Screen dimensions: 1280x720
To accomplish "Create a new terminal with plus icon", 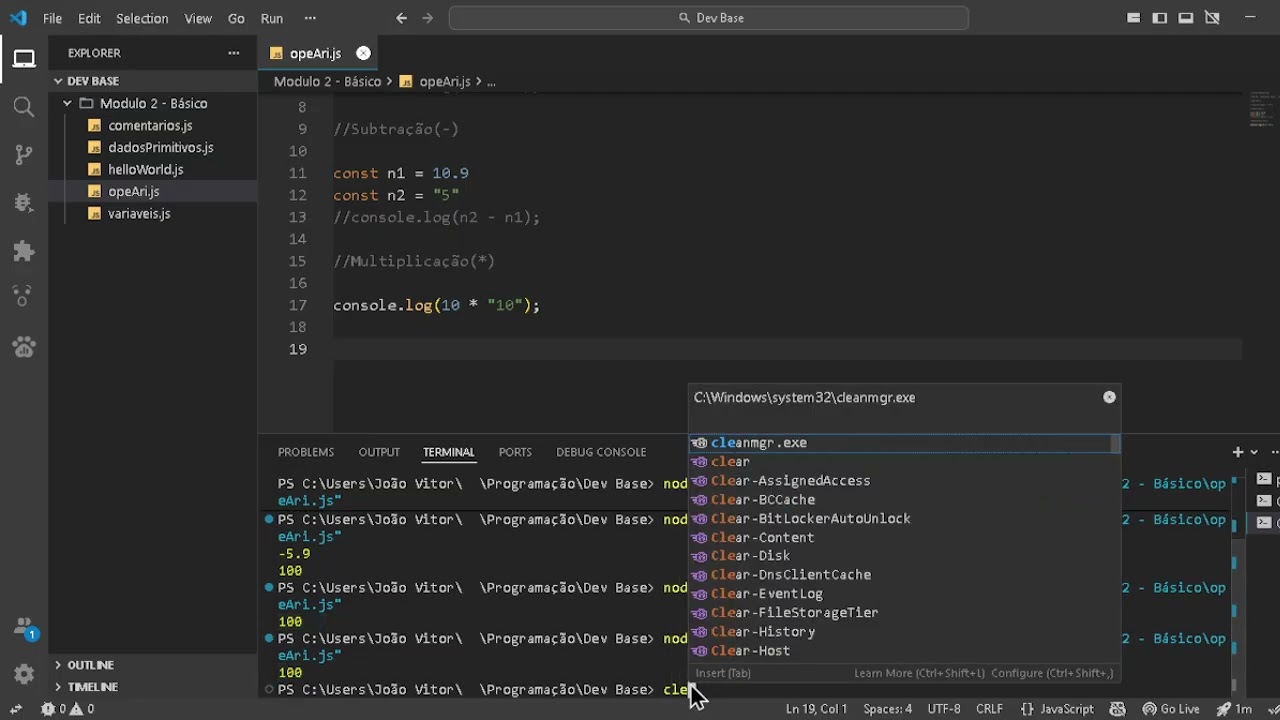I will 1237,452.
